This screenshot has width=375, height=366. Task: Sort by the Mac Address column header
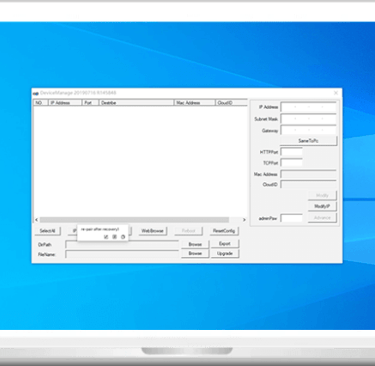point(194,103)
